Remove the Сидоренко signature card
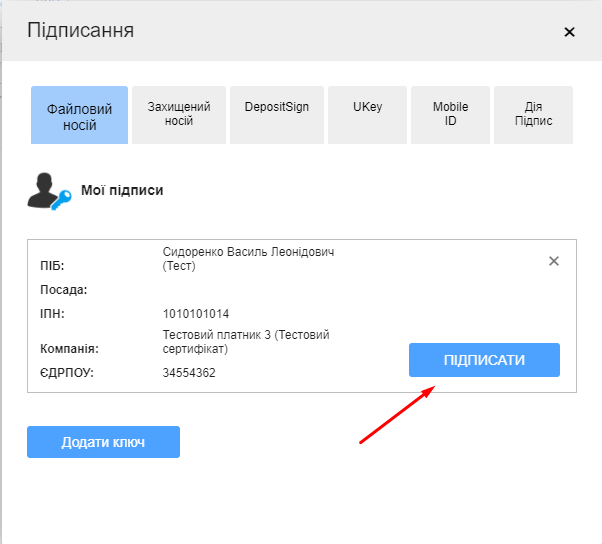 [554, 261]
